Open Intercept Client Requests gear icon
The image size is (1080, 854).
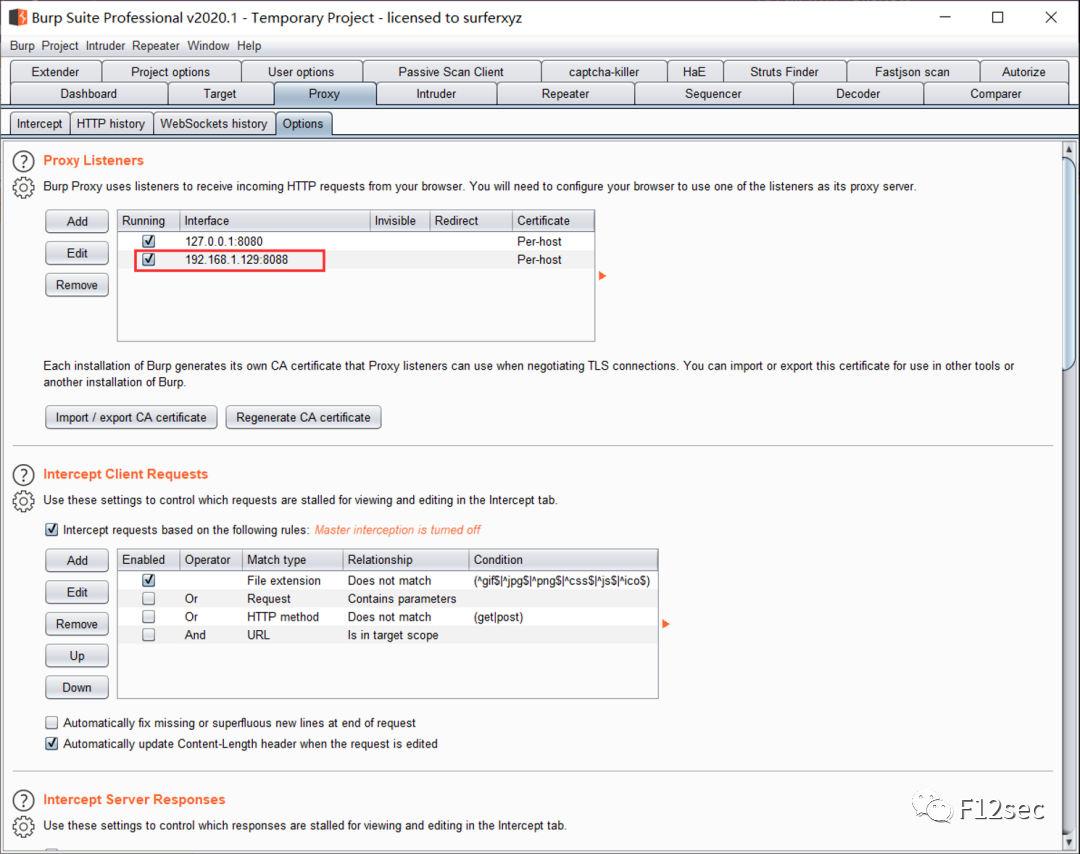(x=23, y=501)
